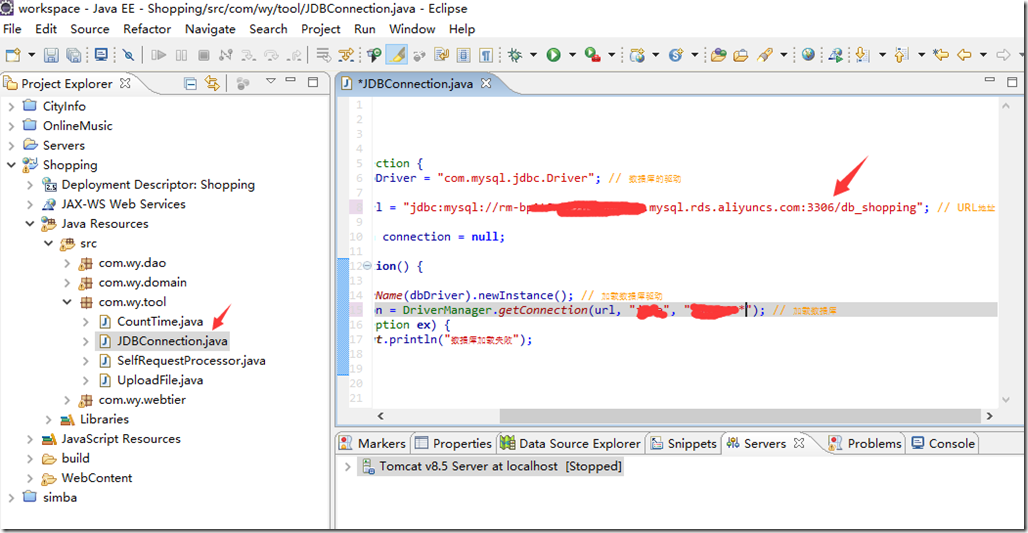Click the Terminate debug icon

point(204,55)
